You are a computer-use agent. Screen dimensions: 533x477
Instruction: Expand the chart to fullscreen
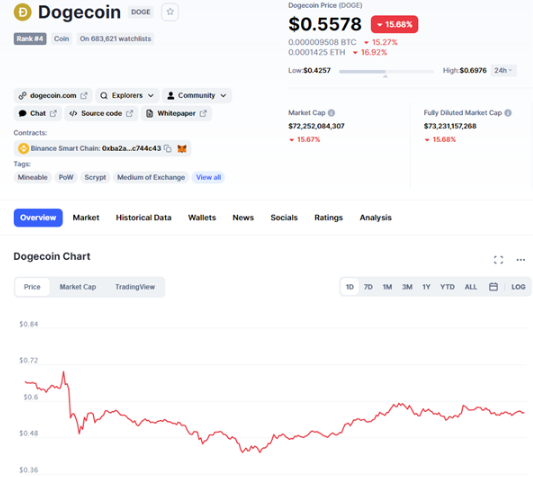(498, 260)
